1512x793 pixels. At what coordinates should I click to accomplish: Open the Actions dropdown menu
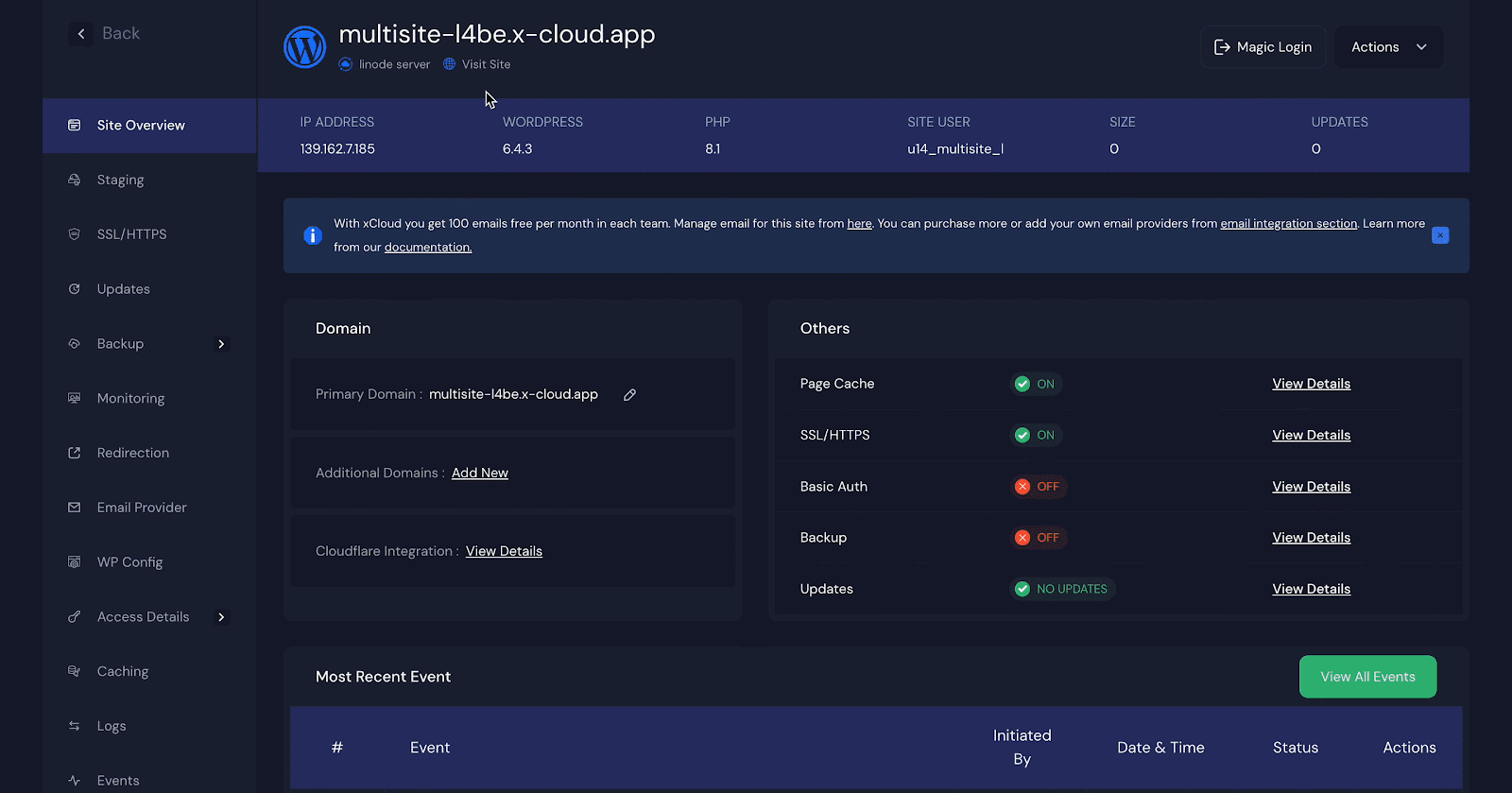click(x=1387, y=47)
